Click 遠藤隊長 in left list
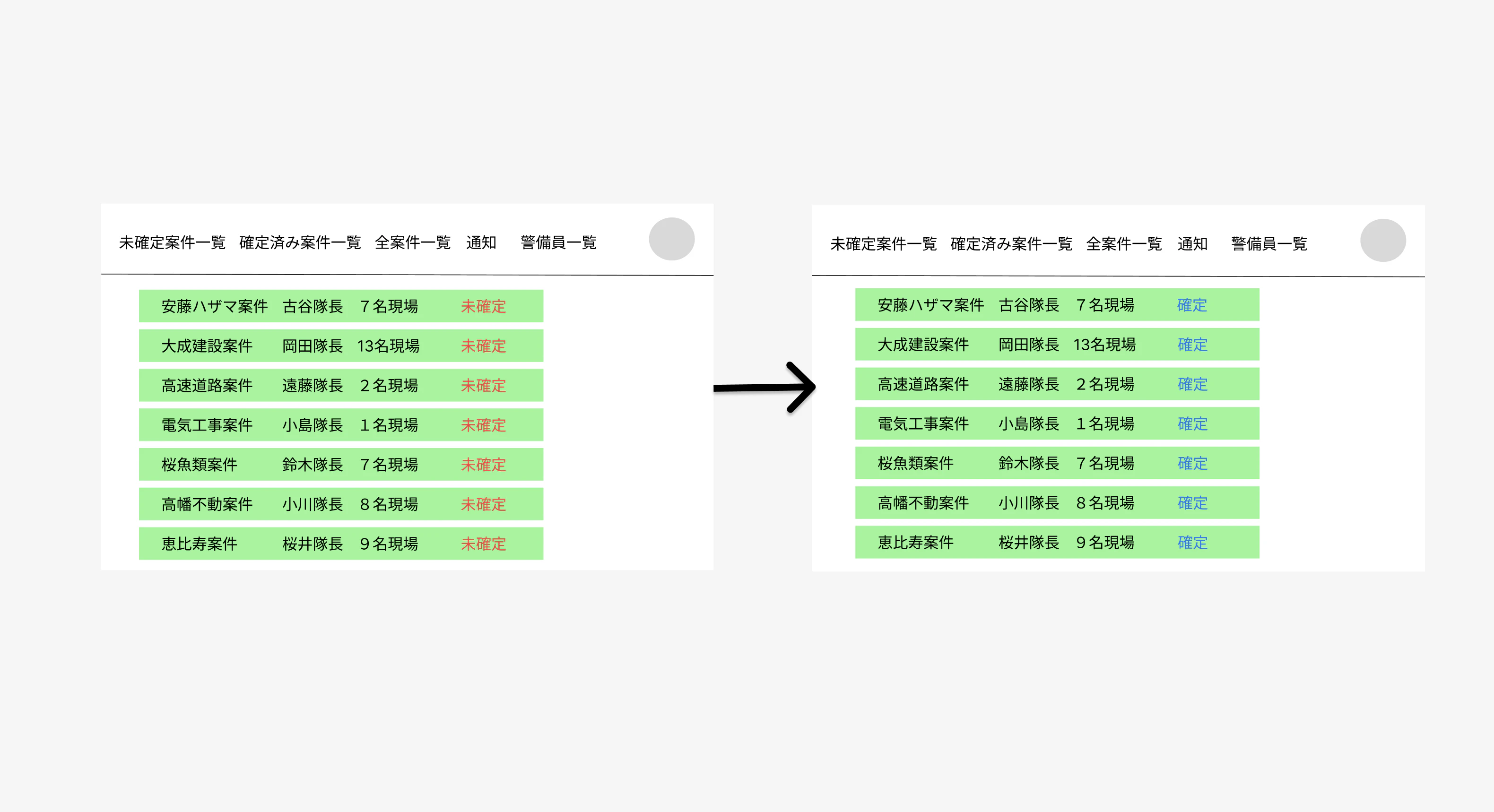The width and height of the screenshot is (1494, 812). point(313,385)
